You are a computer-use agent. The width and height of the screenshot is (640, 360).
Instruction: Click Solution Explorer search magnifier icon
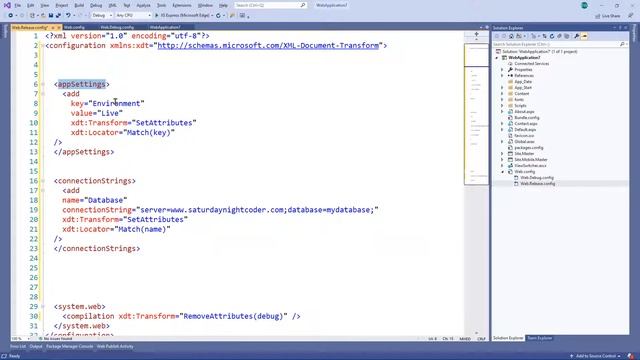tap(622, 44)
